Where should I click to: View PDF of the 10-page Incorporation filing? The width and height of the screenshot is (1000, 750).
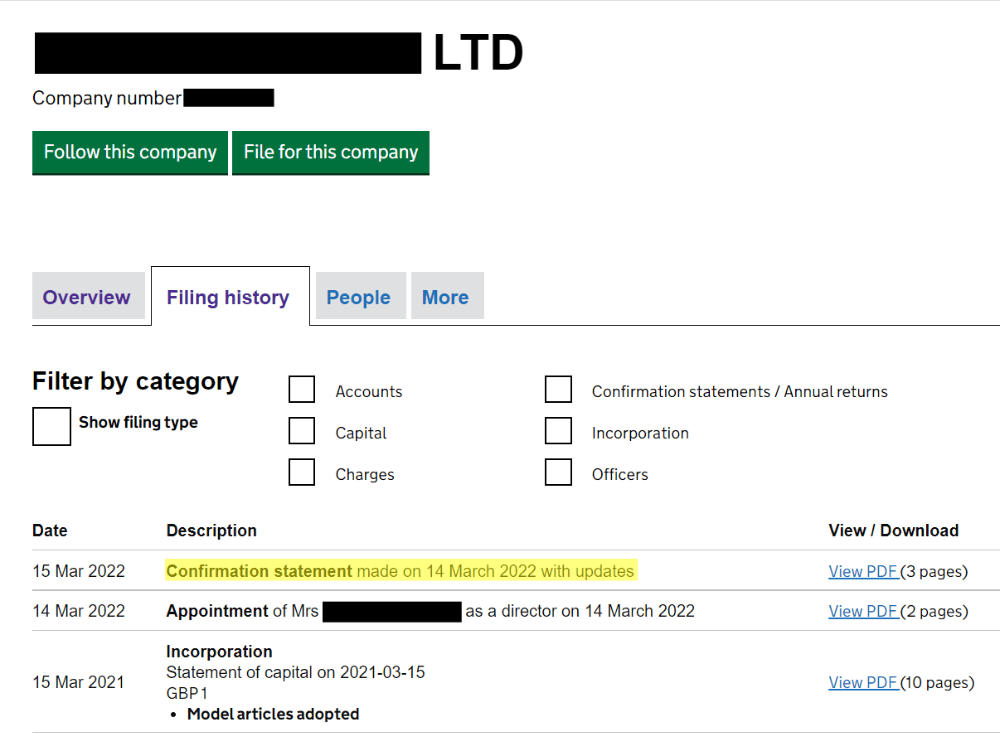coord(862,682)
